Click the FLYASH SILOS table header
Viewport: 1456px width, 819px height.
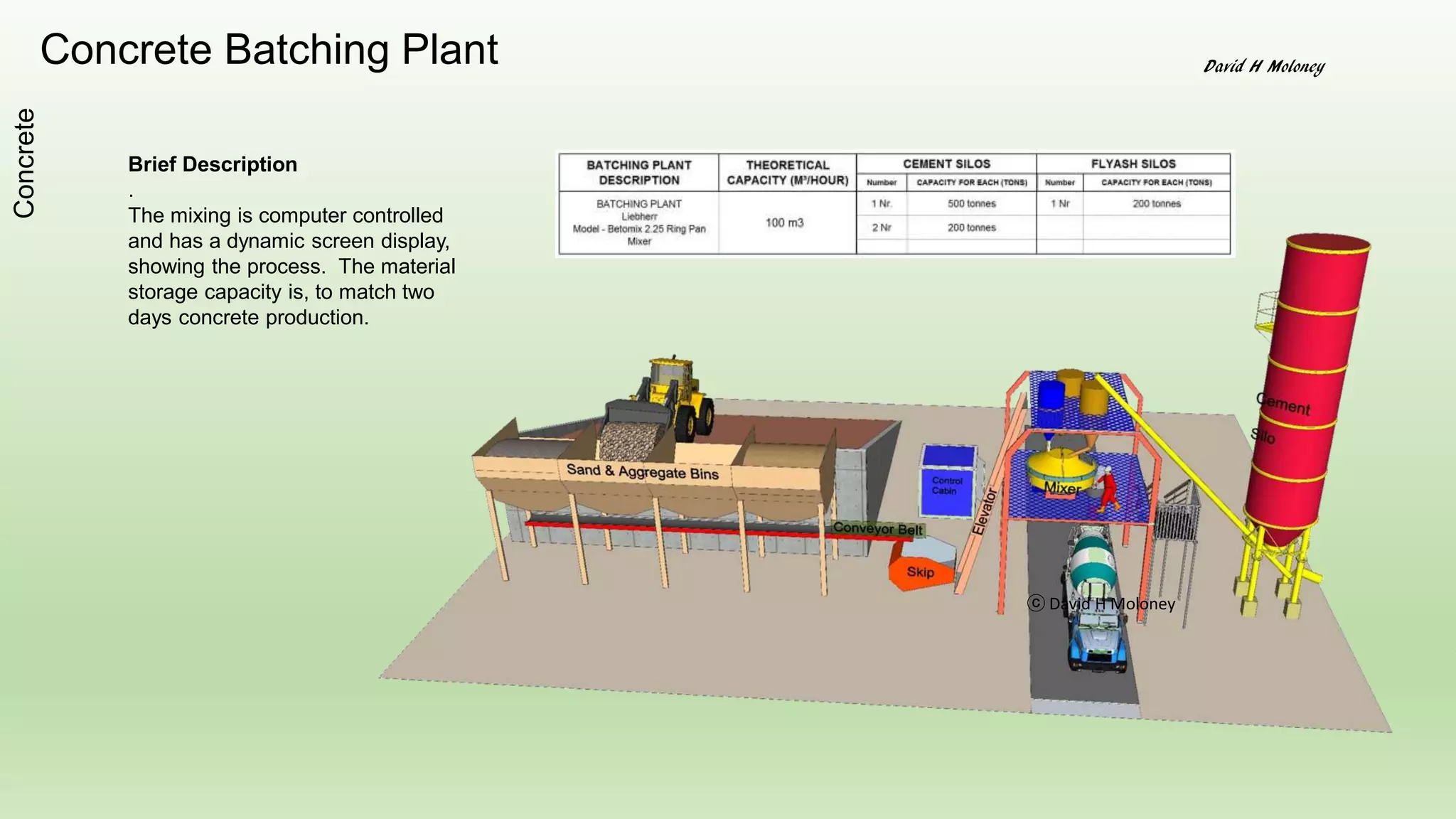(x=1133, y=164)
